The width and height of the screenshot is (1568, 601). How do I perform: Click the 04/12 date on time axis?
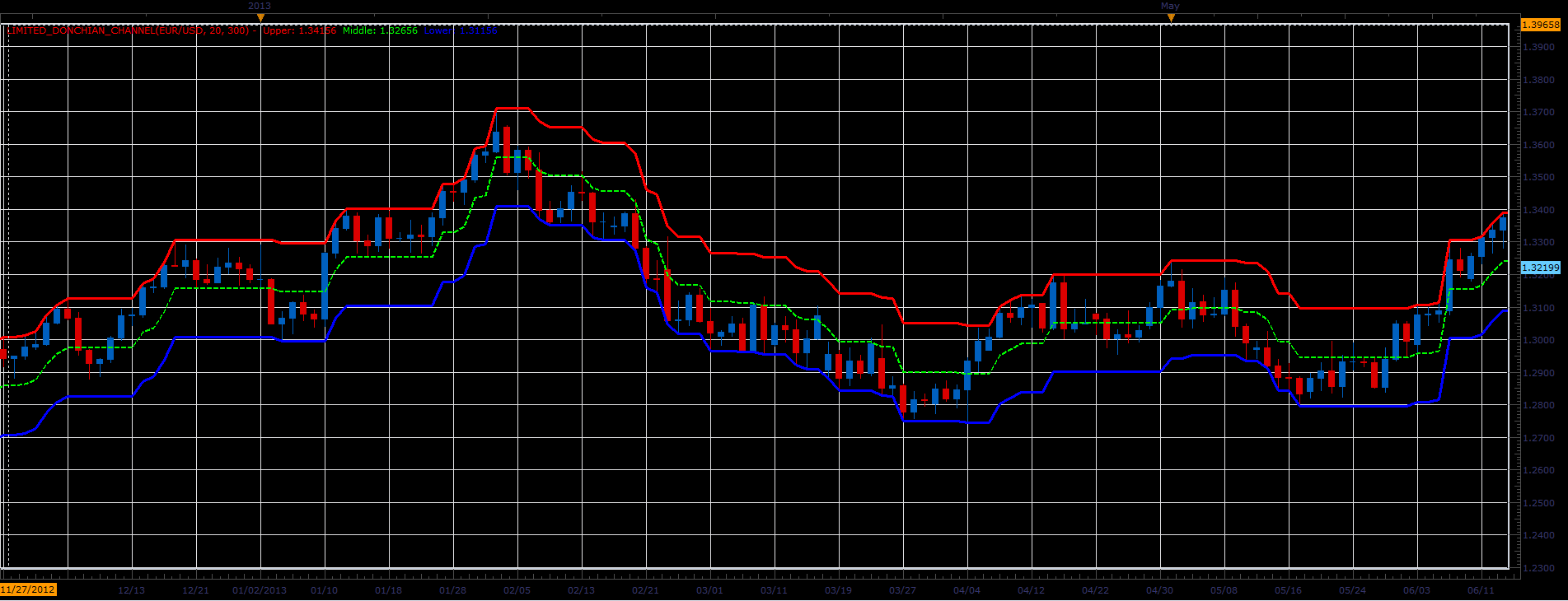click(1031, 590)
